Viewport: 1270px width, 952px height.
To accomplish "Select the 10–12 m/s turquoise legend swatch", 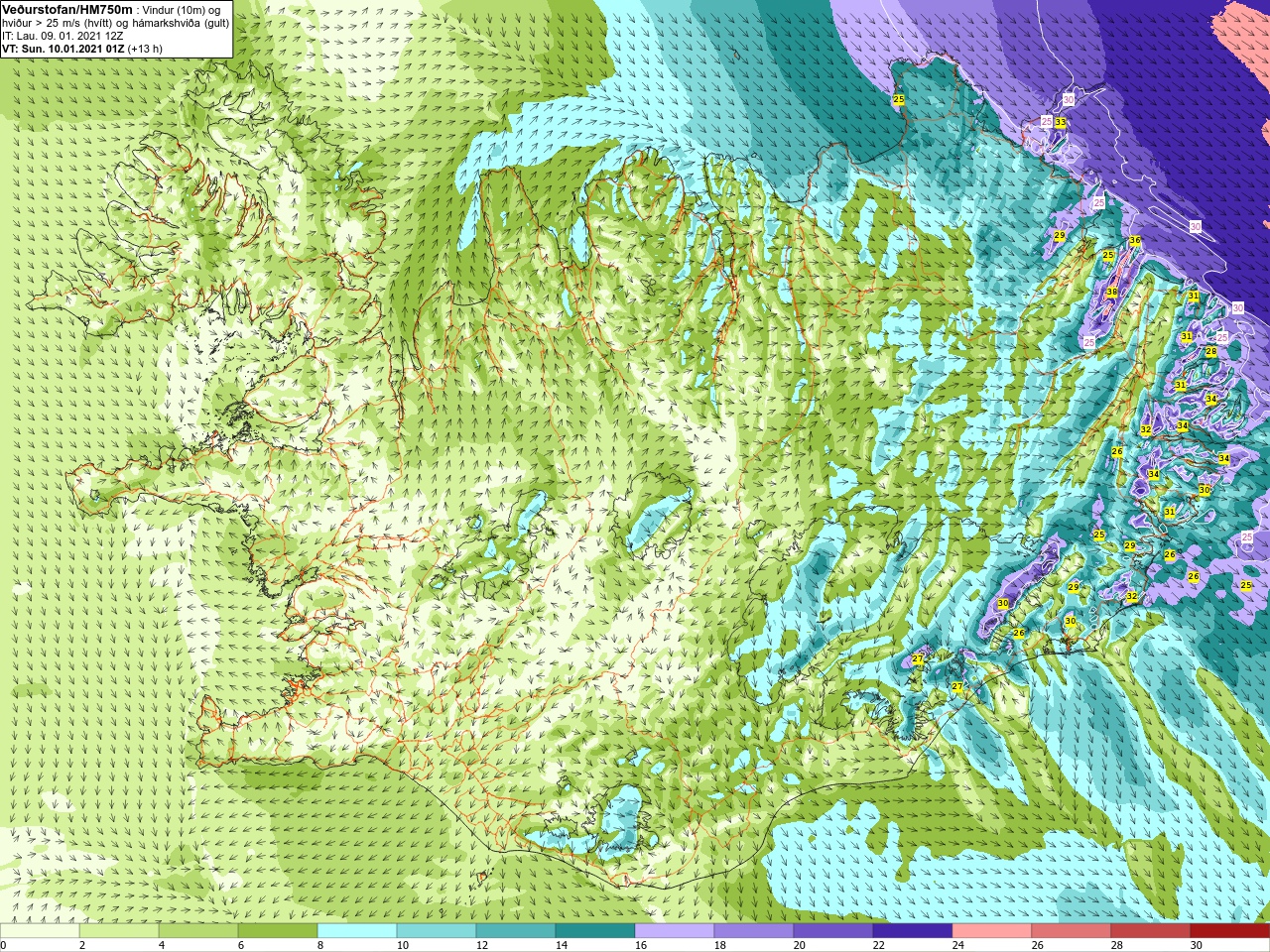I will 437,931.
